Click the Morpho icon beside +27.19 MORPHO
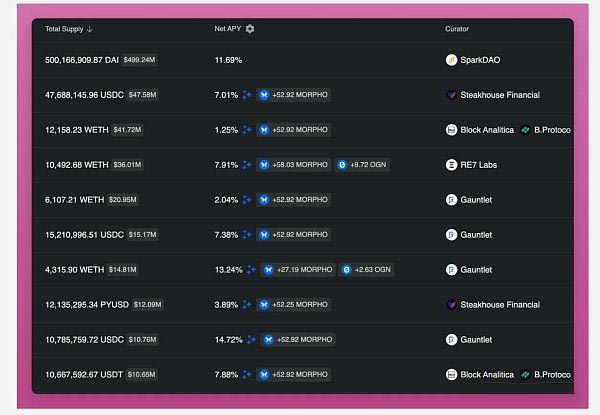This screenshot has width=600, height=415. point(267,270)
